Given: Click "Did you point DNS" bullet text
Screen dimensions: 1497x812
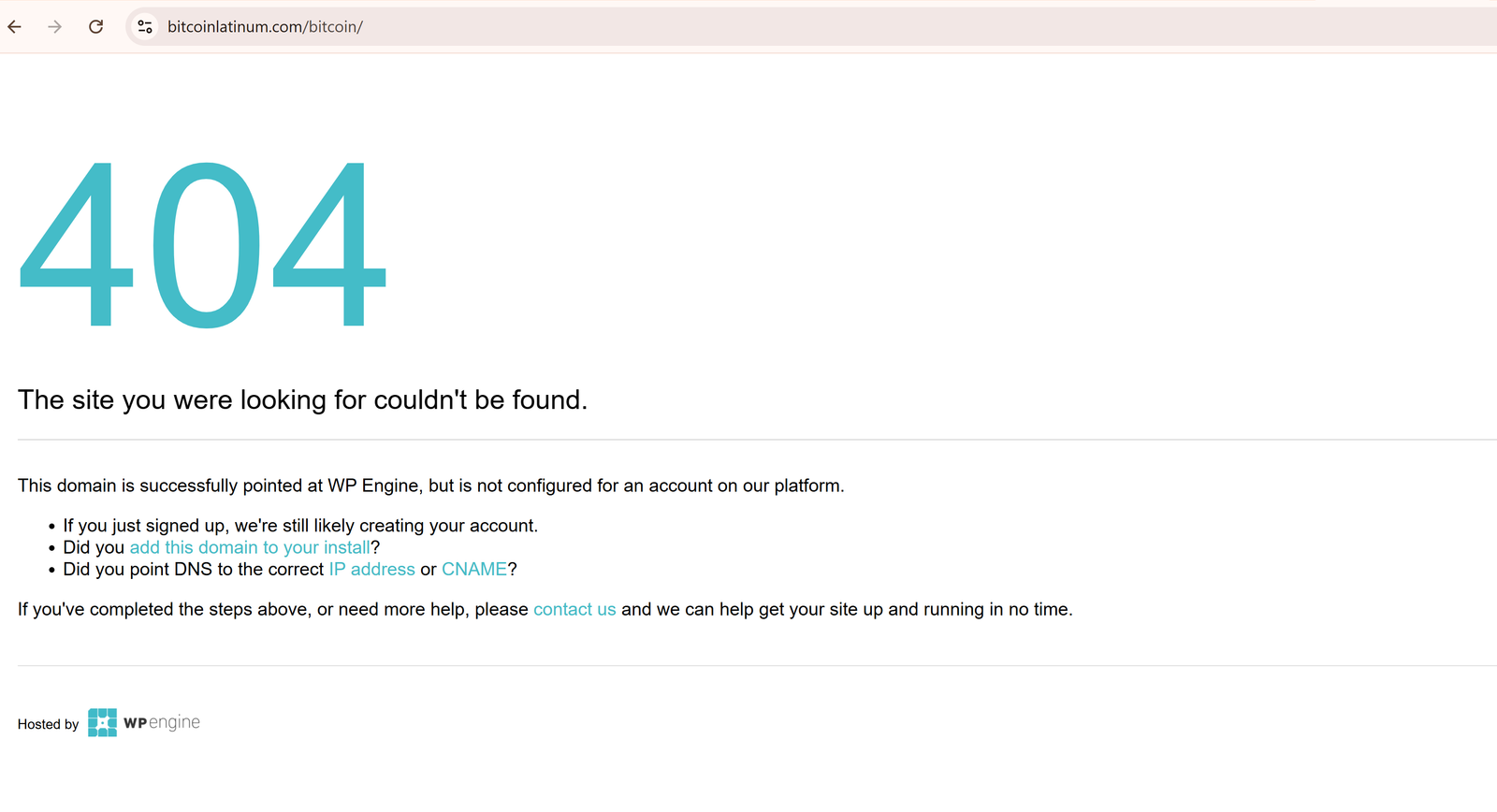Looking at the screenshot, I should [x=193, y=569].
